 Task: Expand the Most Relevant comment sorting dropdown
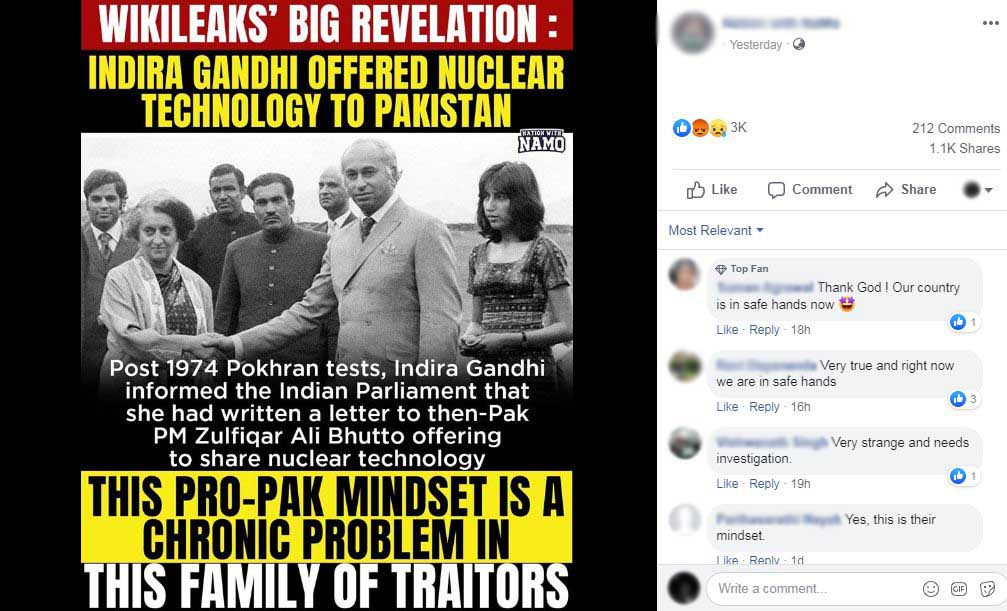(715, 230)
